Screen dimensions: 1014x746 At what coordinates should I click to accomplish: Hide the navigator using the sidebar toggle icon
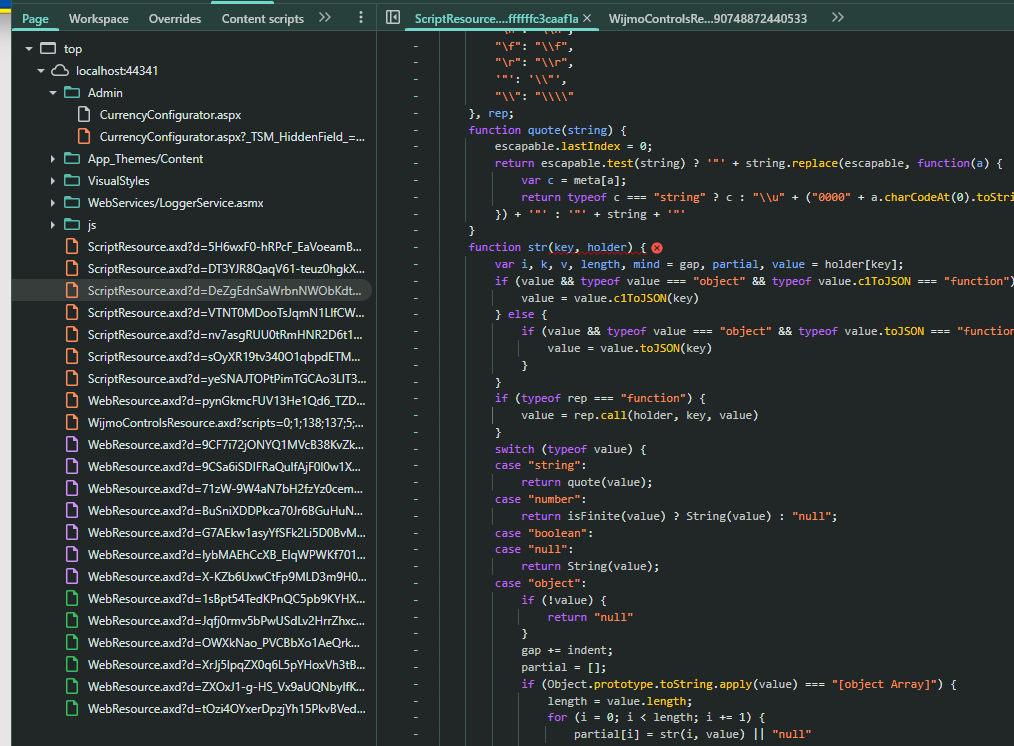click(x=393, y=18)
